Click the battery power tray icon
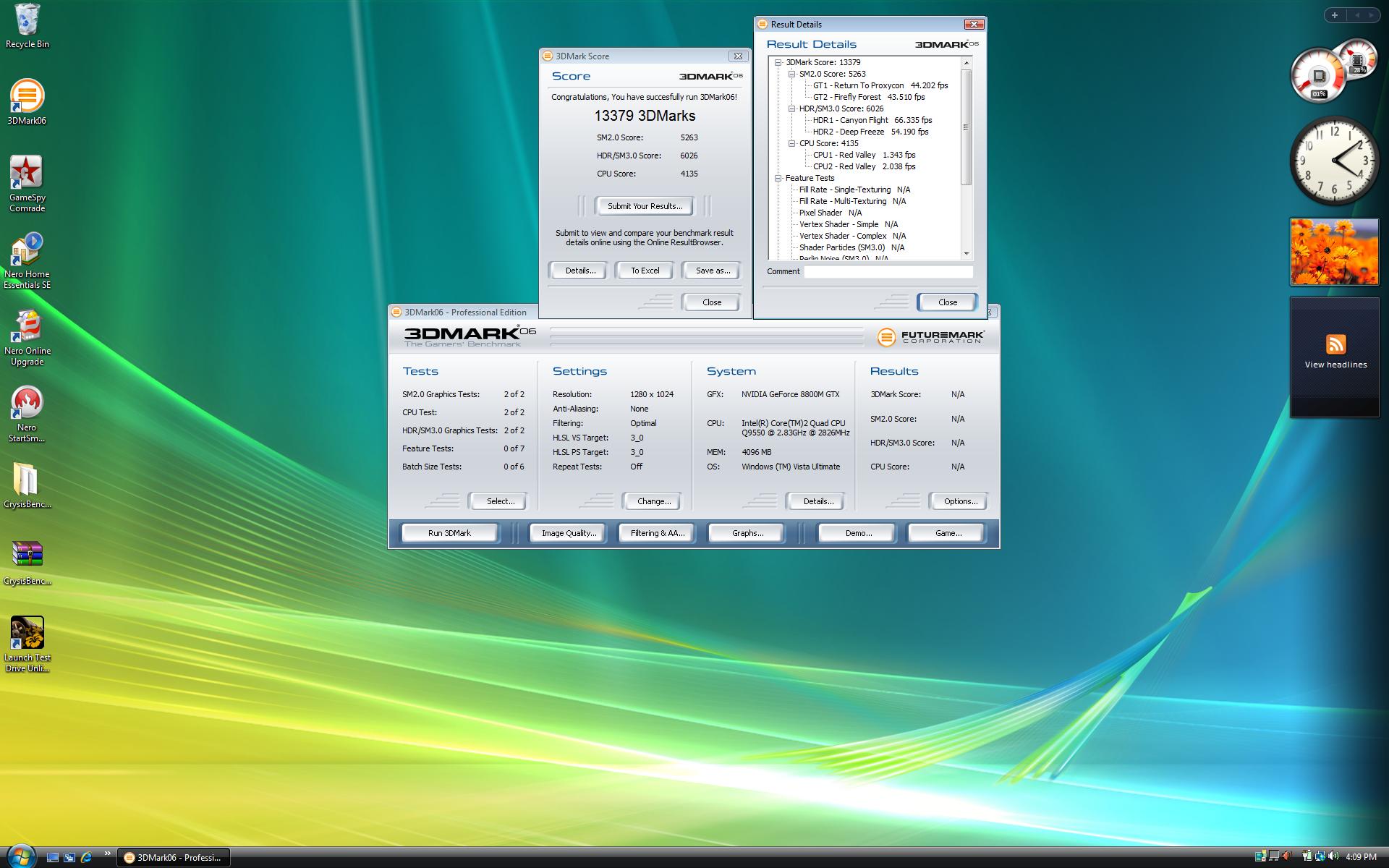Screen dimensions: 1389x868 tap(1307, 856)
